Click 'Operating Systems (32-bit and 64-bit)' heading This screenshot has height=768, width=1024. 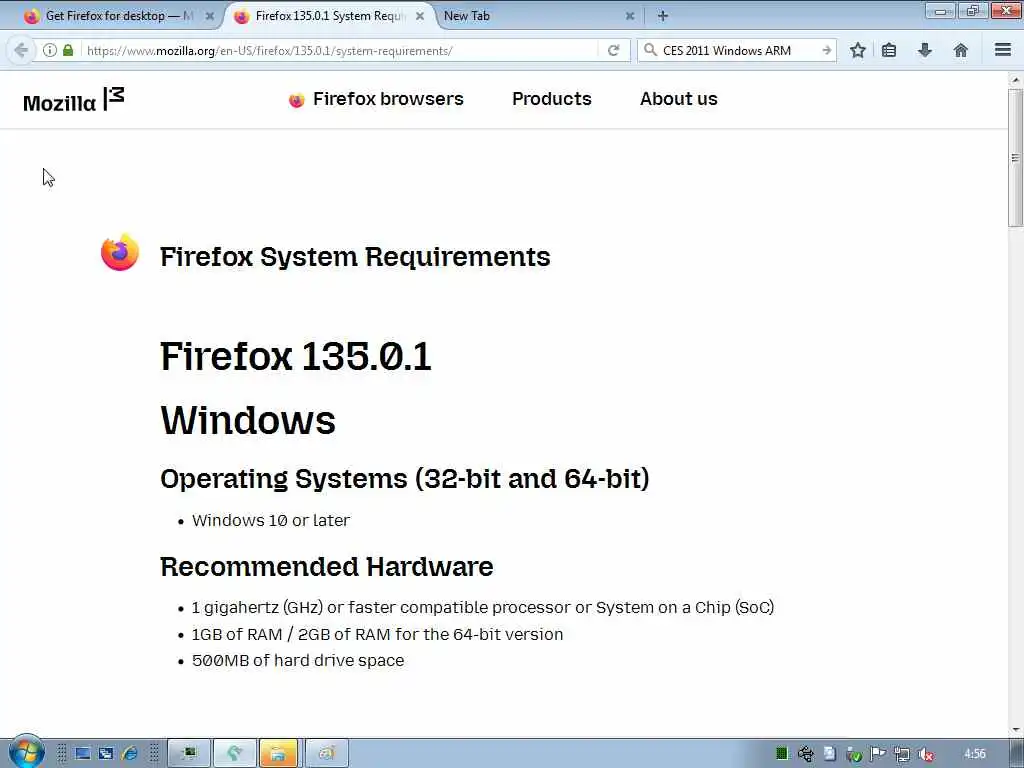click(404, 479)
